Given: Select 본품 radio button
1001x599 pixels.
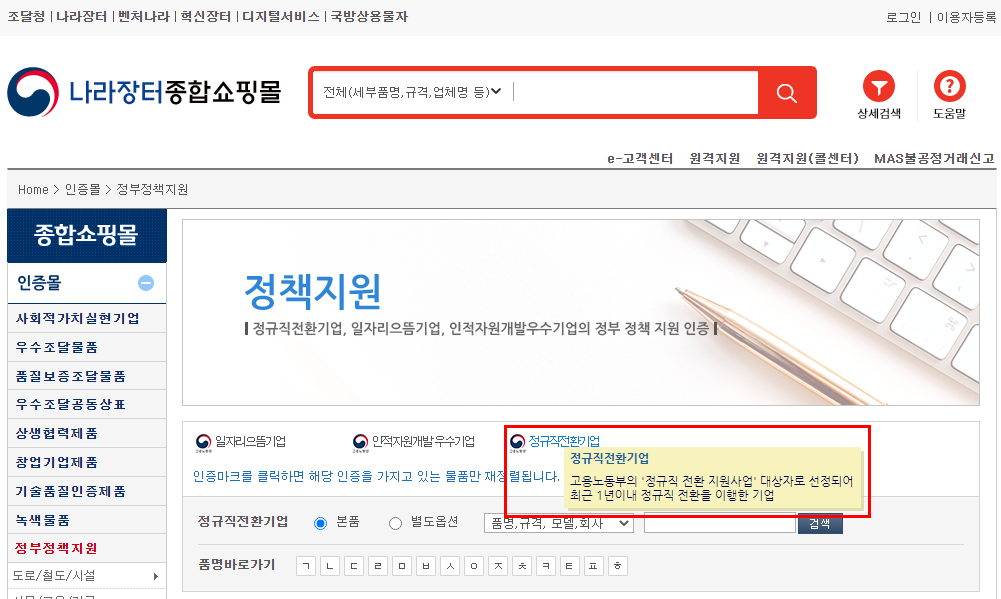Looking at the screenshot, I should (320, 524).
